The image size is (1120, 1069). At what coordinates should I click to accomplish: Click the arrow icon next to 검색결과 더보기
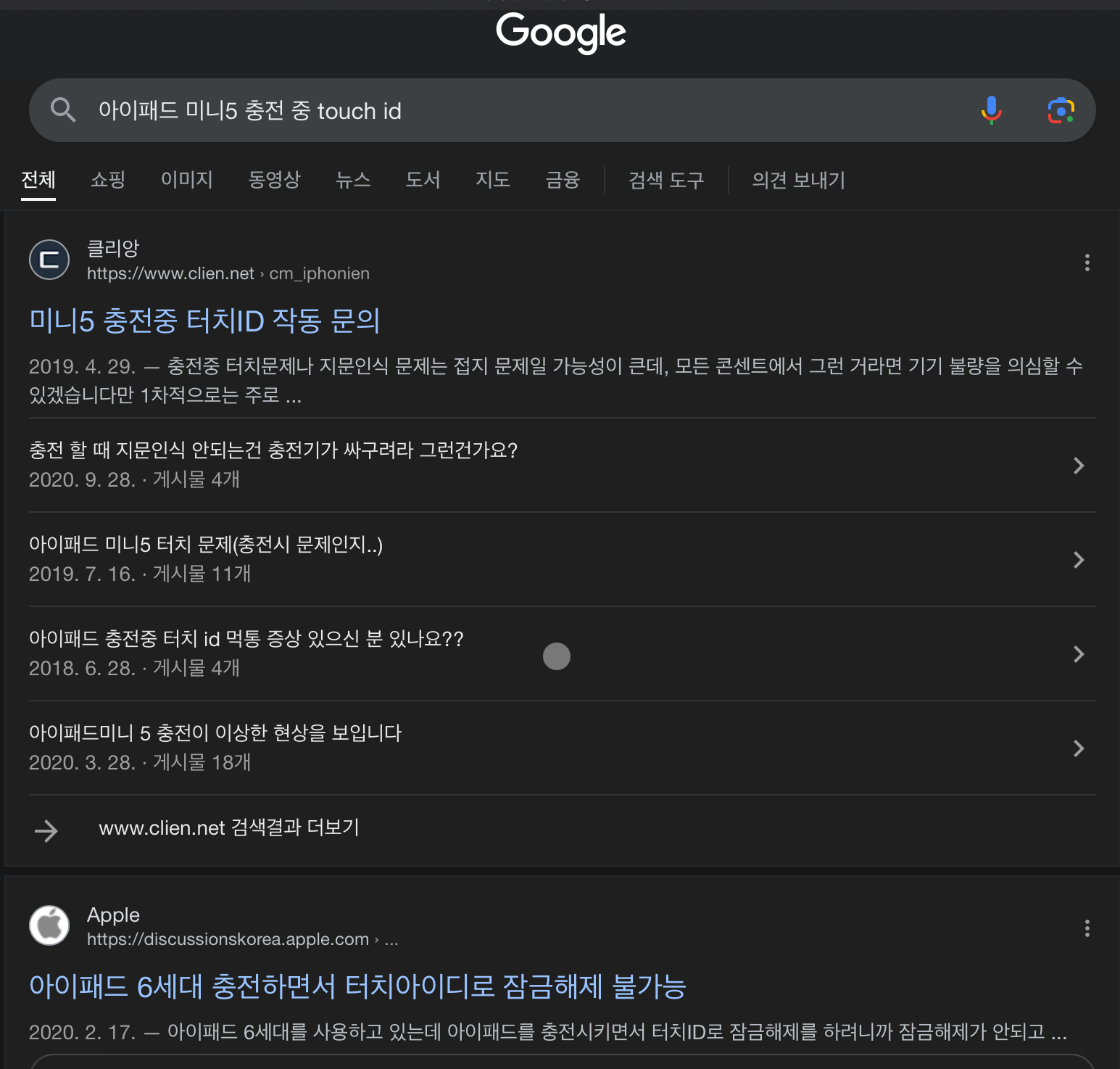pos(46,829)
